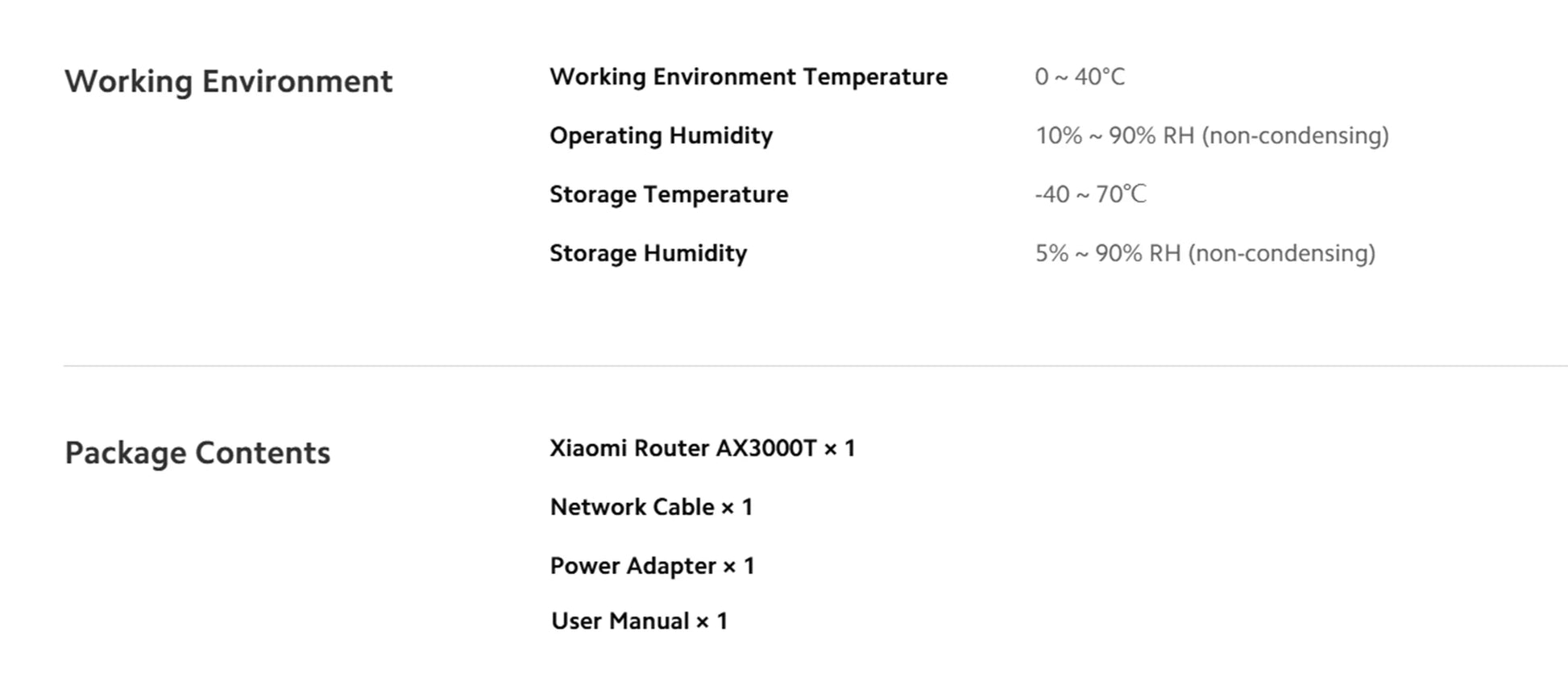Viewport: 1568px width, 678px height.
Task: Select the Storage Humidity label
Action: [648, 253]
